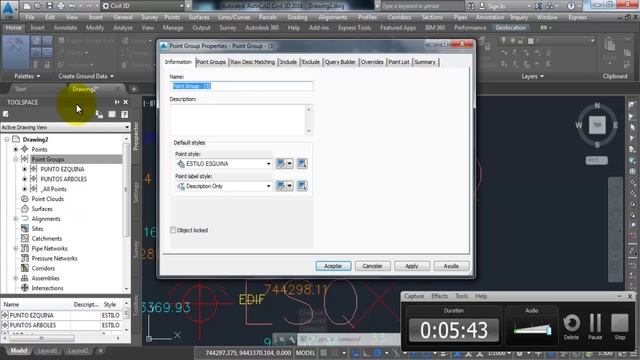Open the Overrides tab
The image size is (640, 360).
click(372, 62)
